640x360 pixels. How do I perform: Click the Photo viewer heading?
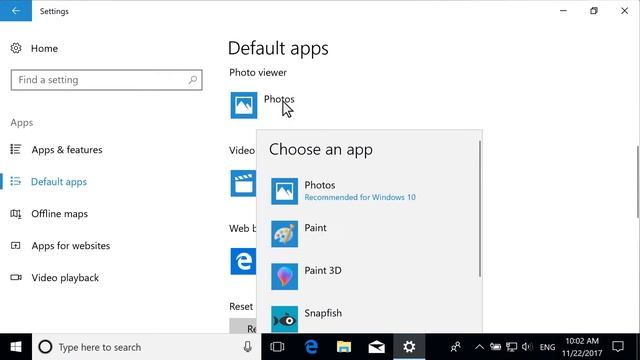258,73
